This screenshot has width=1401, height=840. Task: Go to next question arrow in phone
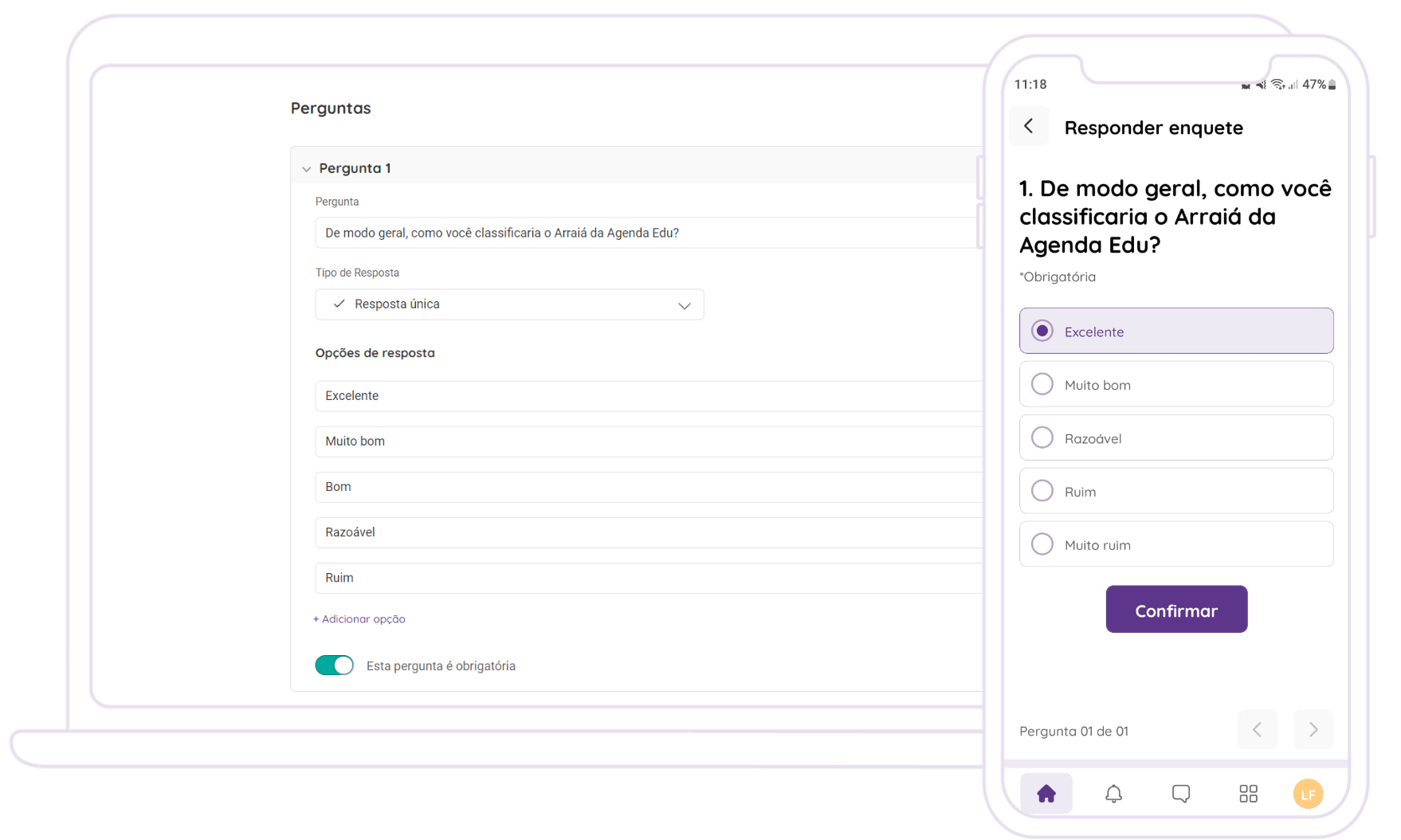coord(1313,729)
